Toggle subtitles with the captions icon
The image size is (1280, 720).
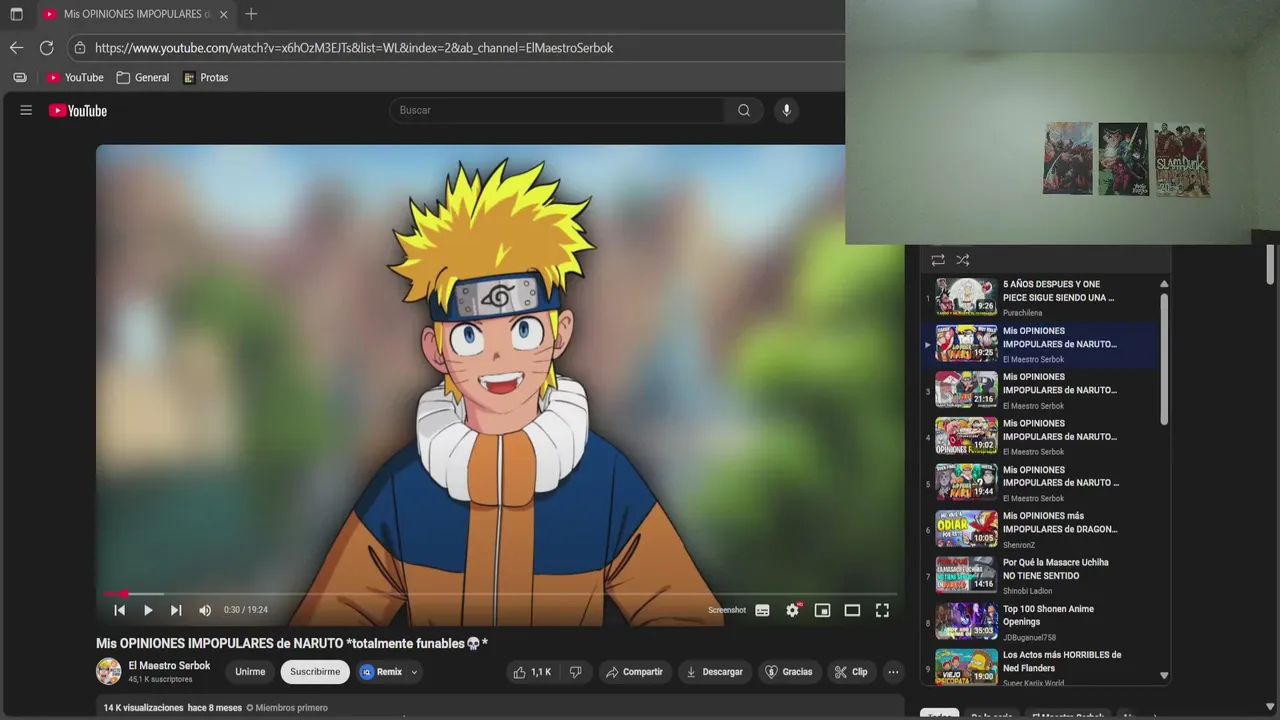762,610
